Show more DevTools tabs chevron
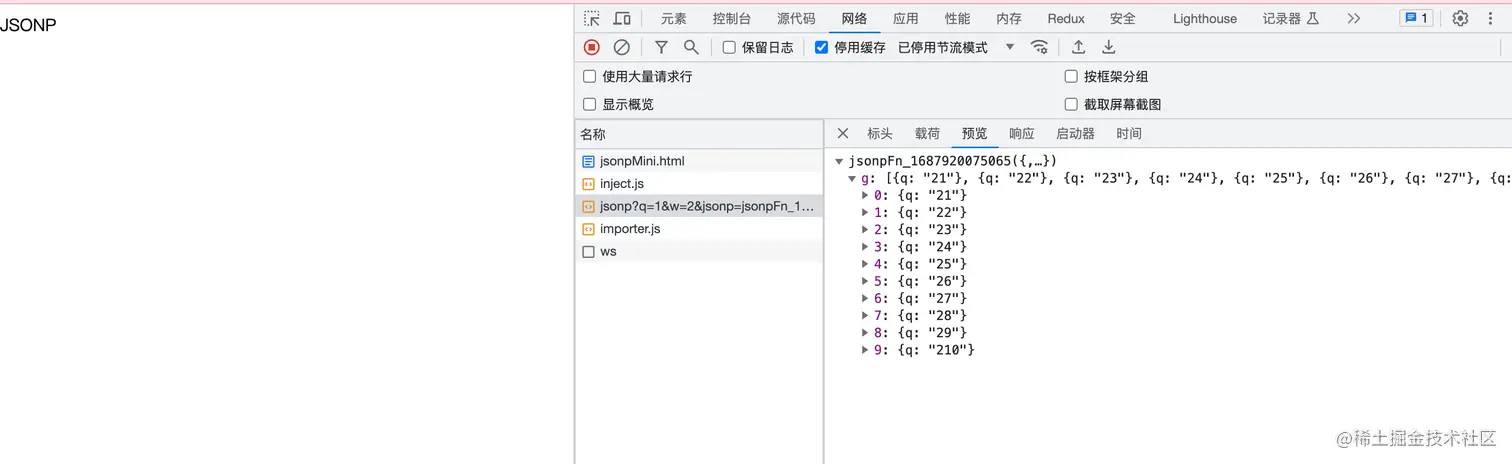The image size is (1512, 464). (x=1354, y=18)
